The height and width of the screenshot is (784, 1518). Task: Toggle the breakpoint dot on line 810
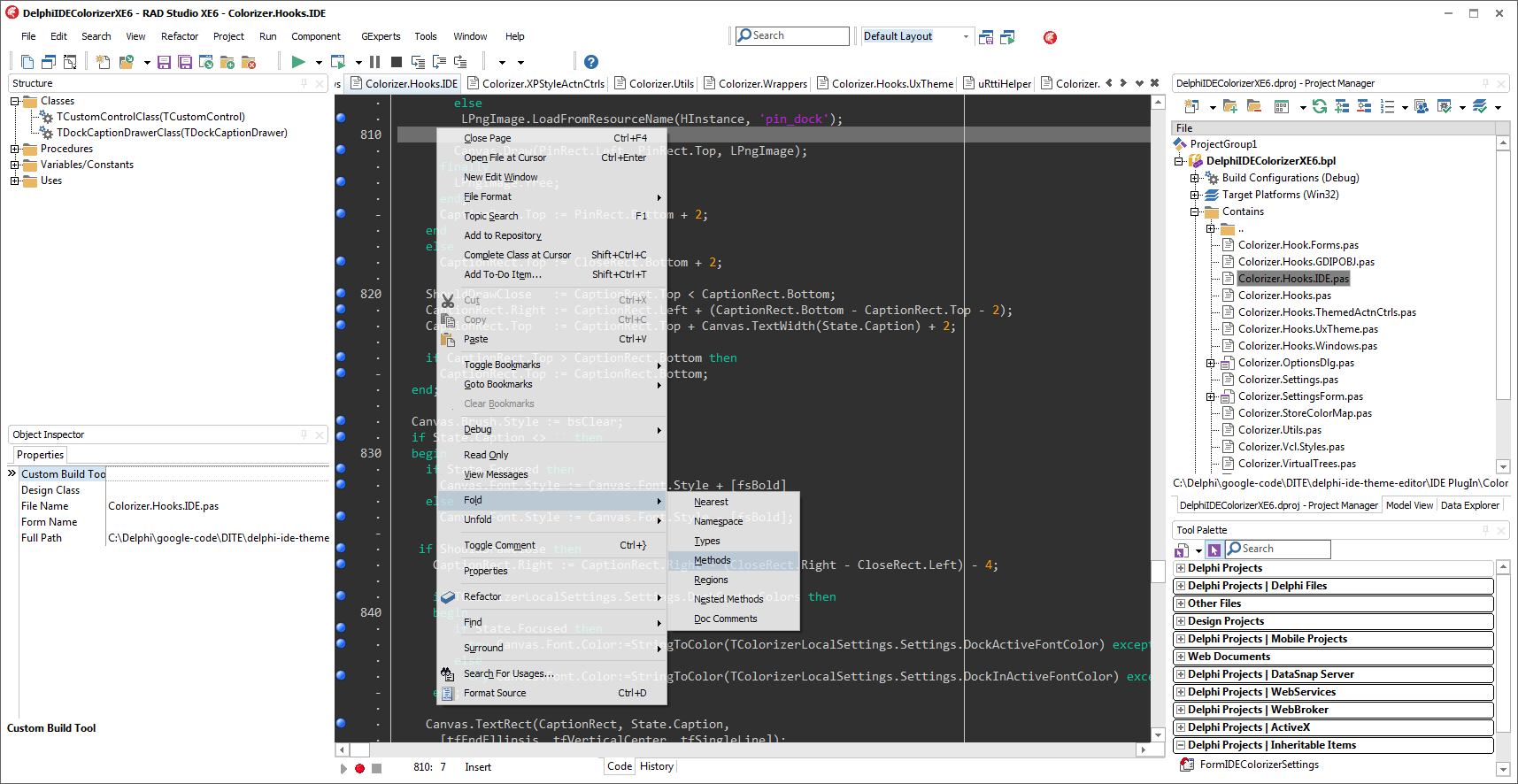pos(341,134)
